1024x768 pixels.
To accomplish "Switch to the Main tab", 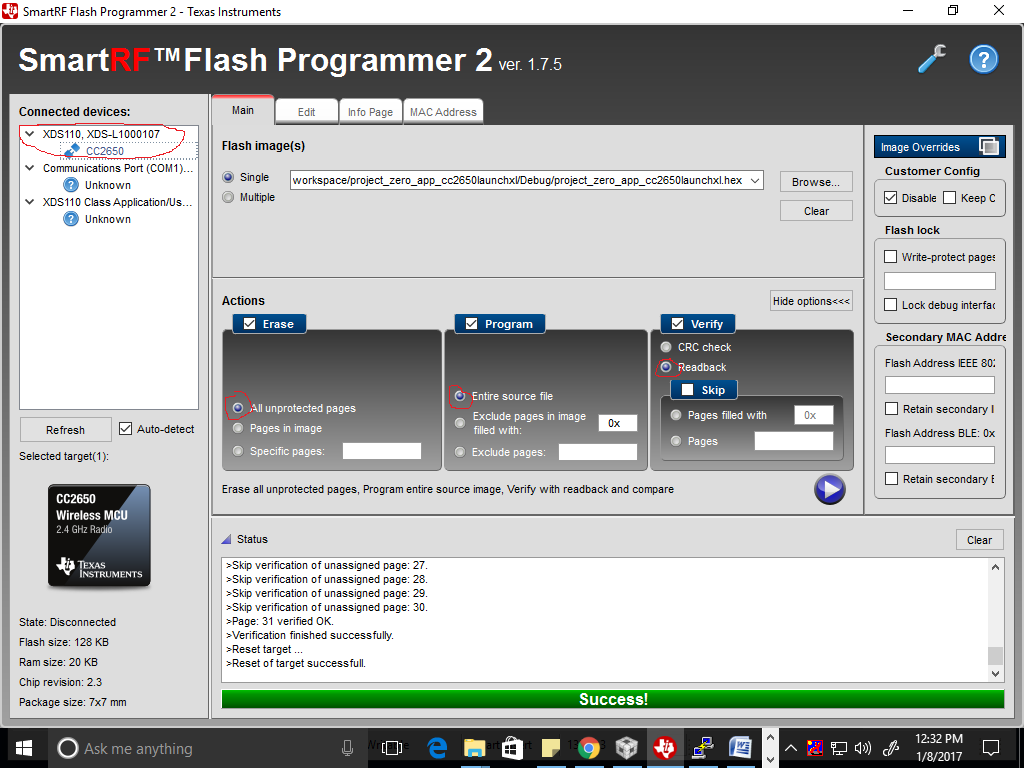I will [243, 110].
